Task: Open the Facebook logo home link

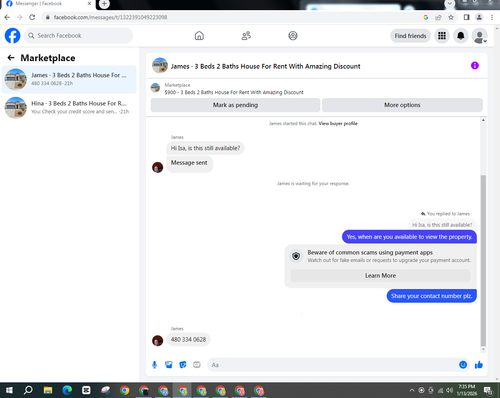Action: pos(12,36)
